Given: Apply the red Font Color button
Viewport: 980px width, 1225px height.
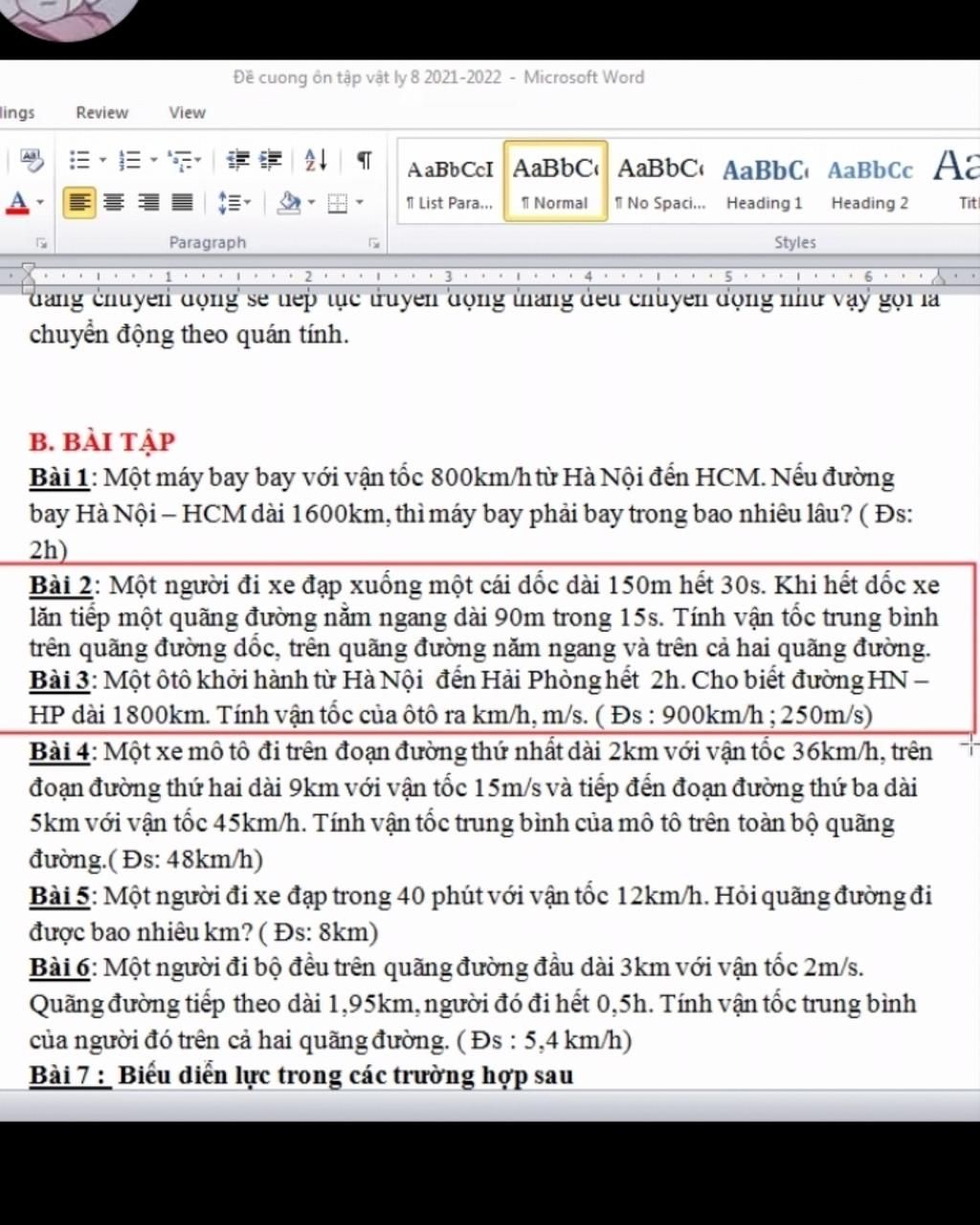Looking at the screenshot, I should point(17,202).
